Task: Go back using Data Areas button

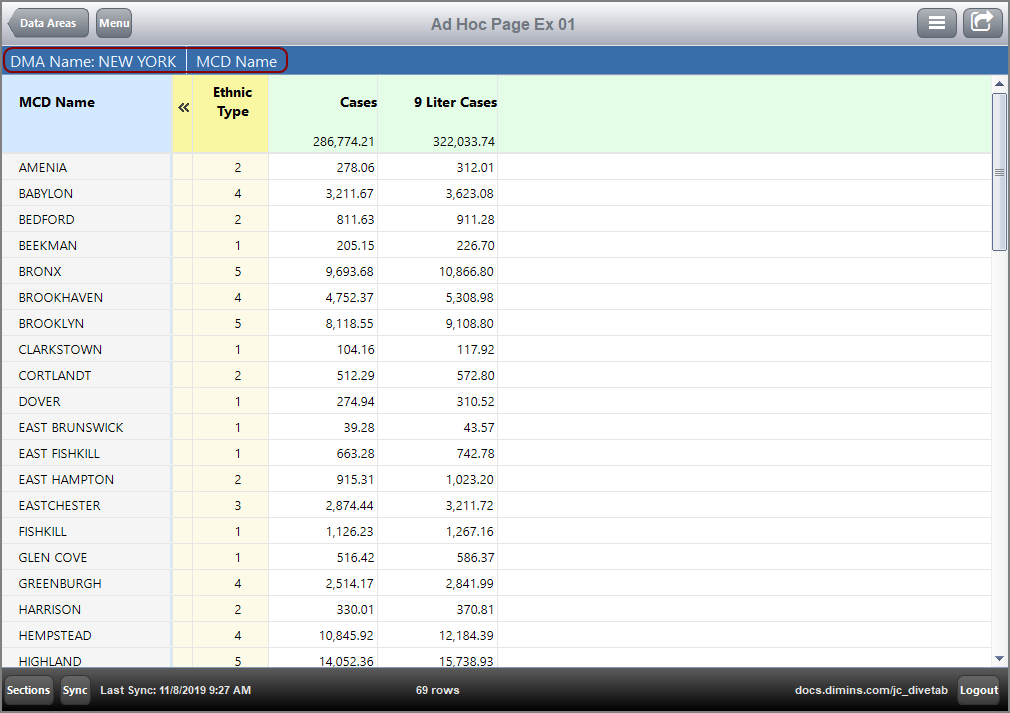Action: coord(49,23)
